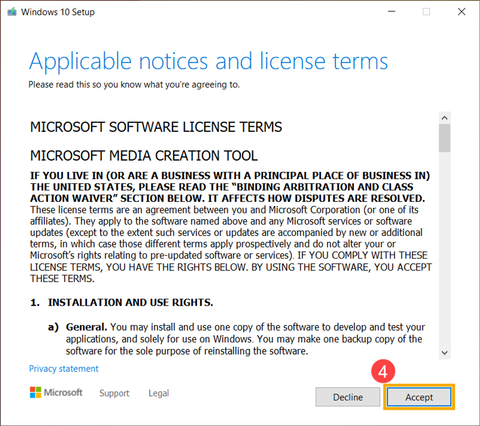Image resolution: width=480 pixels, height=426 pixels.
Task: Click the 'MICROSOFT MEDIA CREATION TOOL' heading
Action: 144,156
